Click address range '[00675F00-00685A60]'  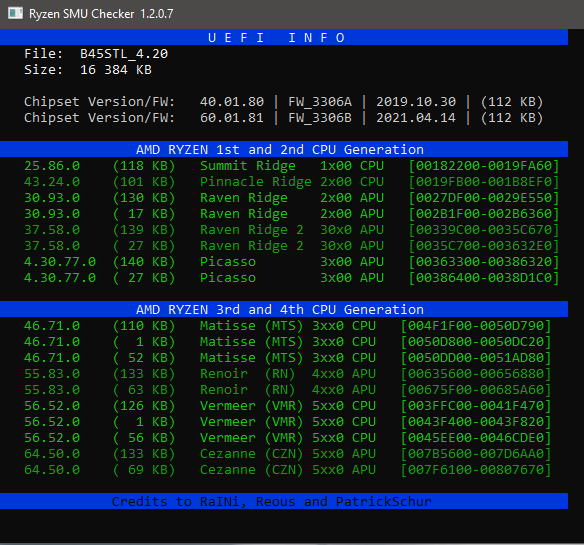pyautogui.click(x=476, y=390)
